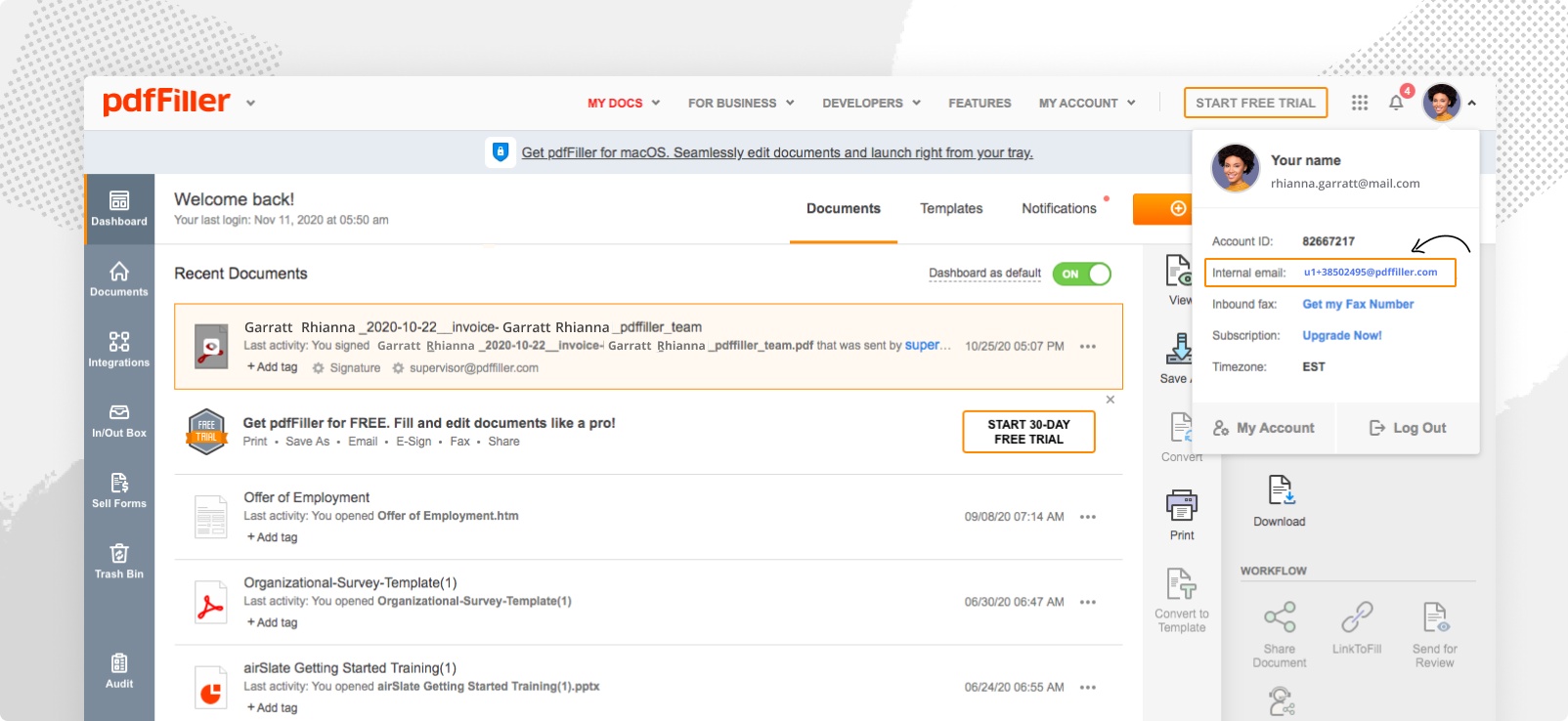Click the profile avatar in header
1568x721 pixels.
(x=1441, y=102)
